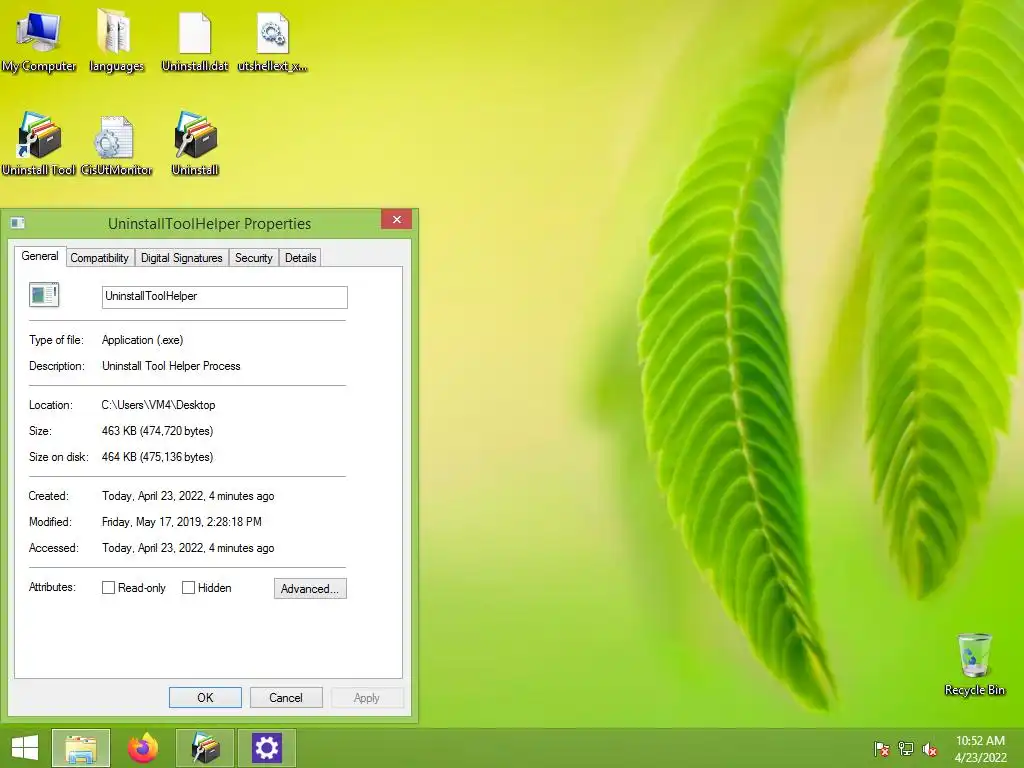Click the Advanced... attributes button

click(310, 588)
